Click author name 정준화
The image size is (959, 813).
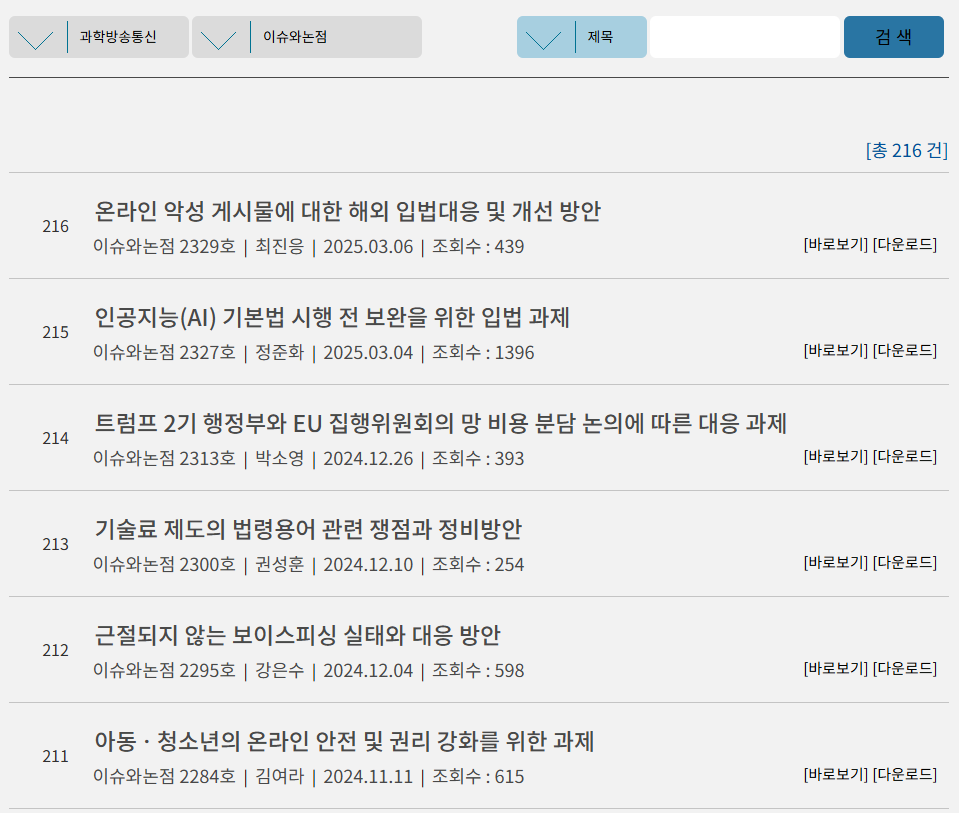[280, 352]
